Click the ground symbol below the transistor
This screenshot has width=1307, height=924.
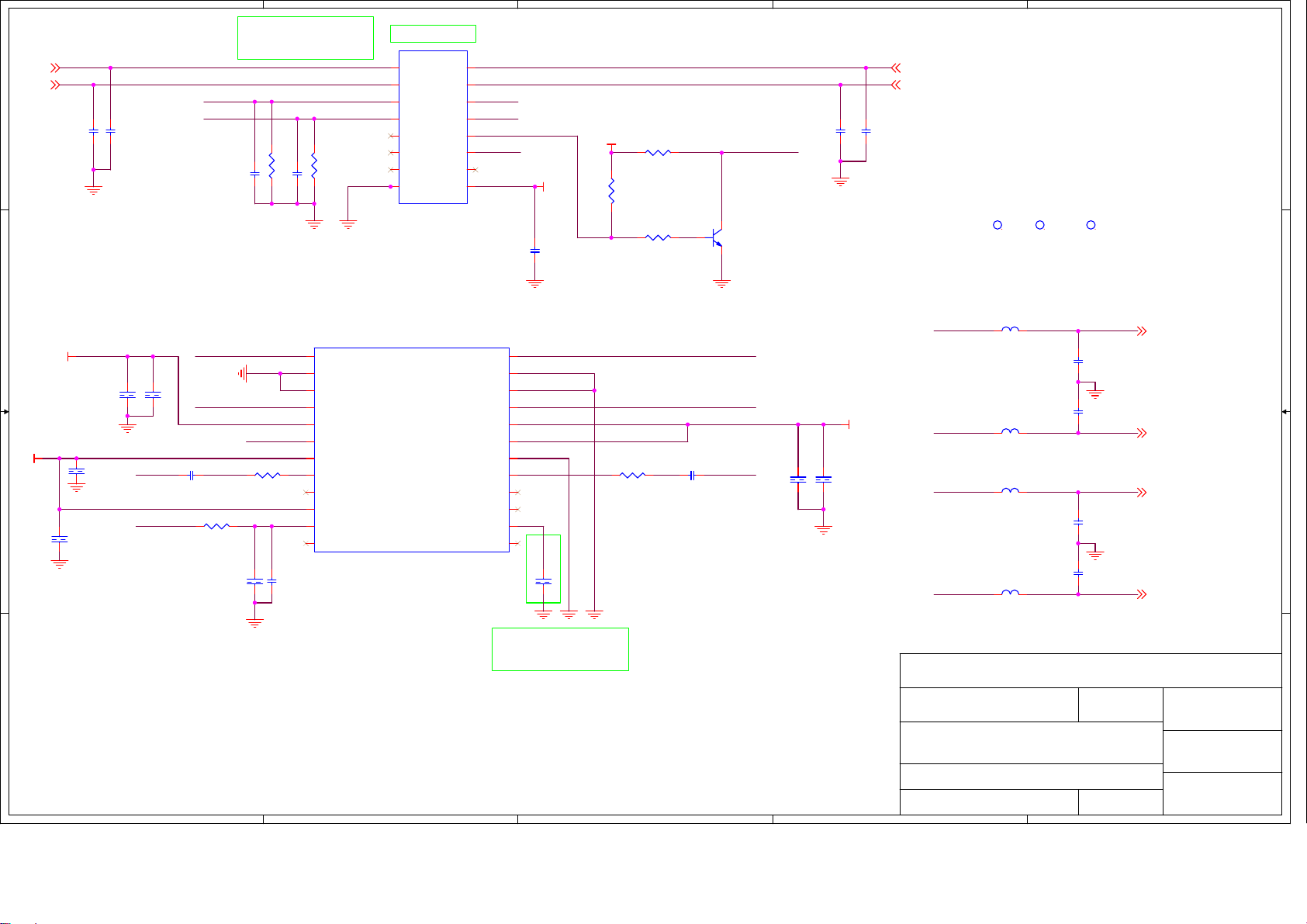[722, 284]
